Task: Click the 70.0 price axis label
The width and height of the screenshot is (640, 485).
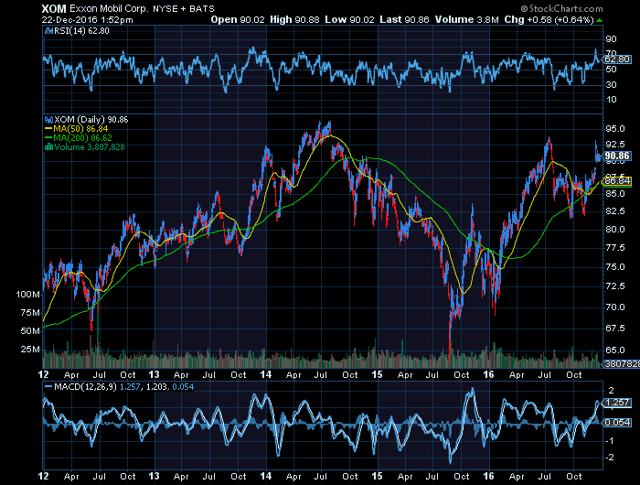Action: click(x=615, y=307)
